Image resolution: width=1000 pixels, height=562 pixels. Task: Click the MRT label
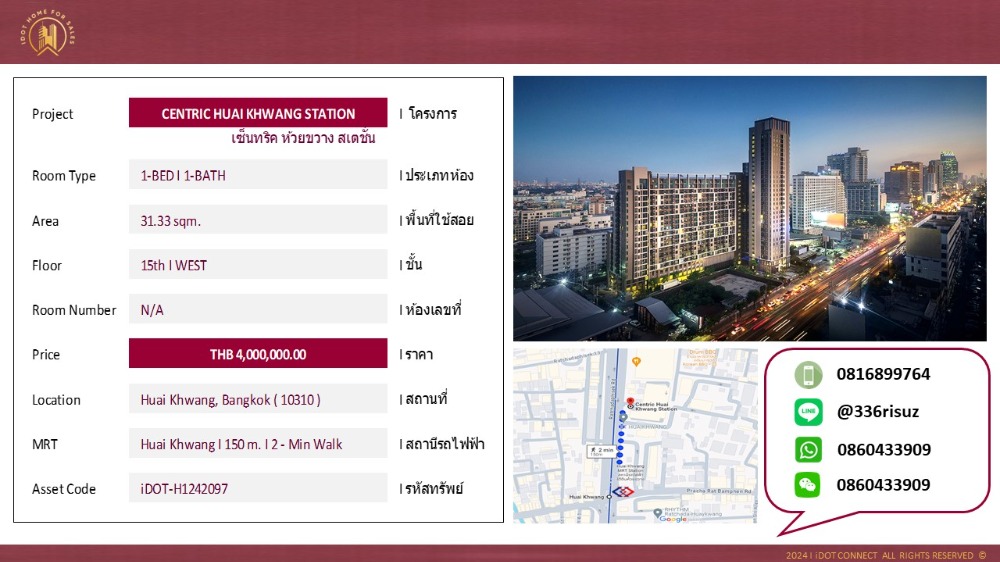[45, 444]
